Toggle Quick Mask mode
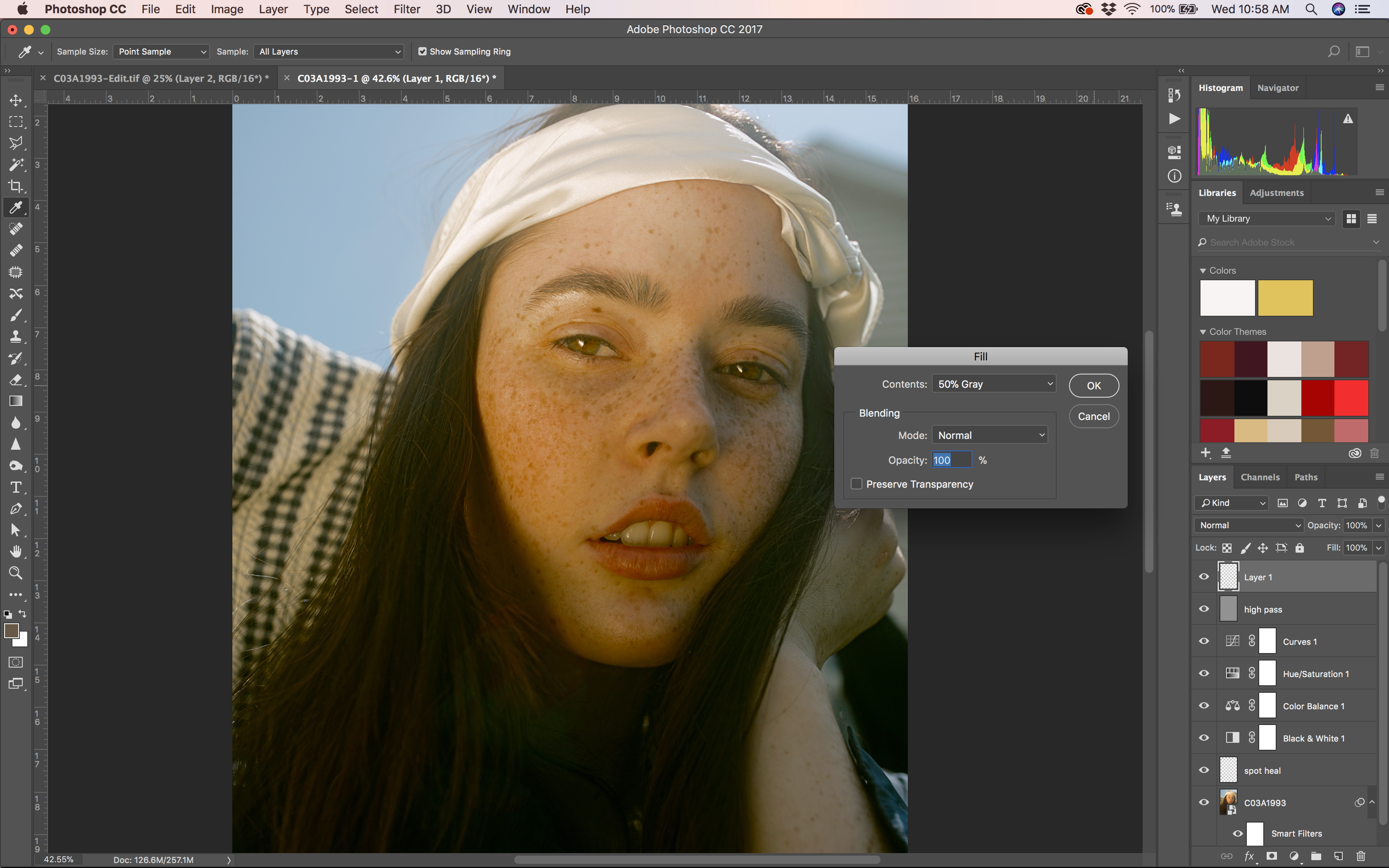This screenshot has width=1389, height=868. click(16, 662)
